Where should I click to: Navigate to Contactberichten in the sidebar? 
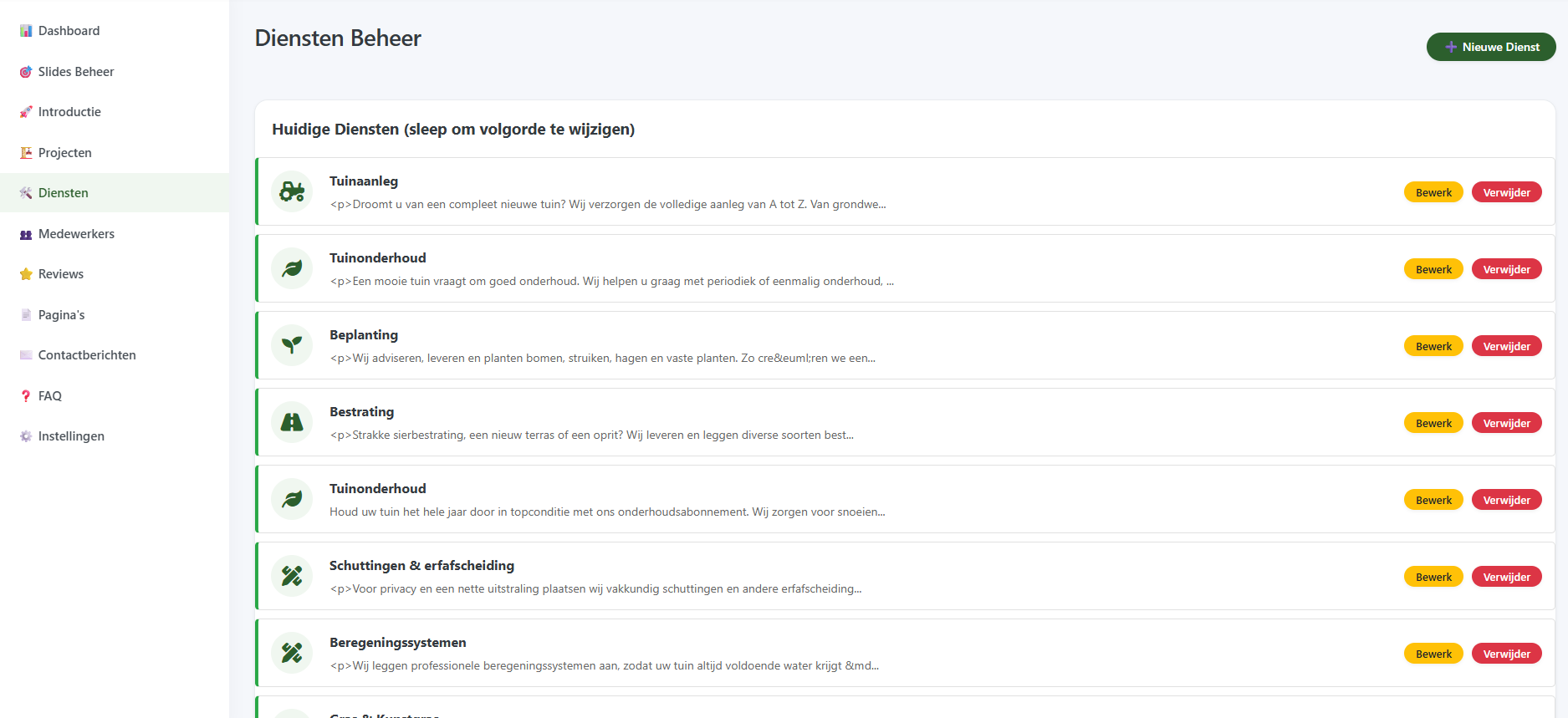click(115, 355)
